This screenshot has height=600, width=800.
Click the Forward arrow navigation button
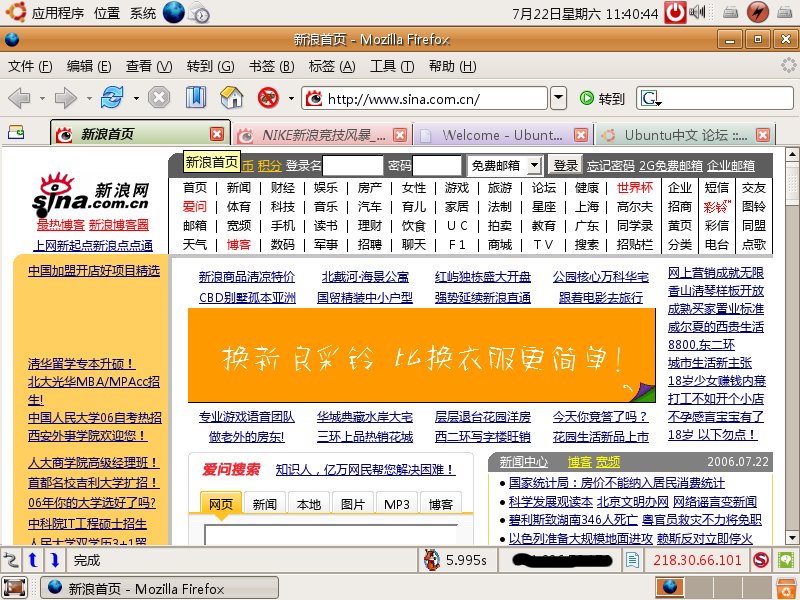tap(65, 98)
